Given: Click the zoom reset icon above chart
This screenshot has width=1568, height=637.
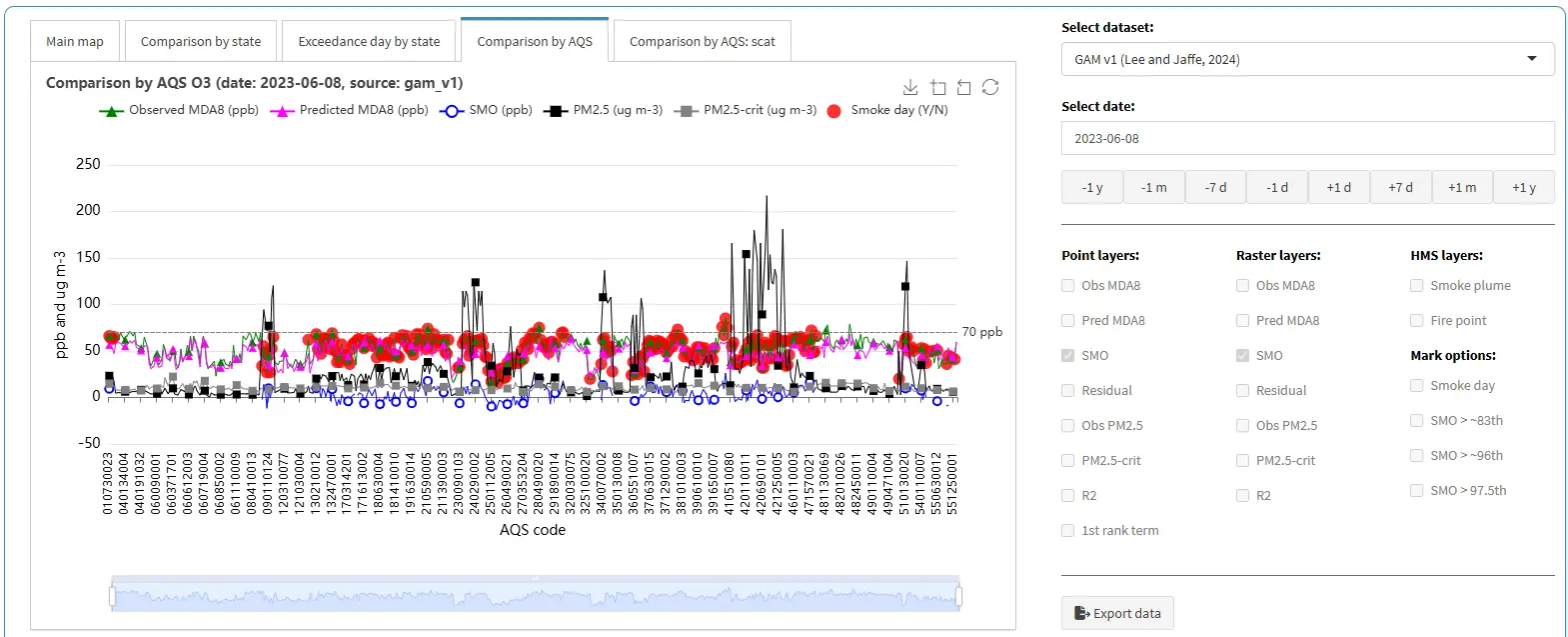Looking at the screenshot, I should click(x=963, y=88).
